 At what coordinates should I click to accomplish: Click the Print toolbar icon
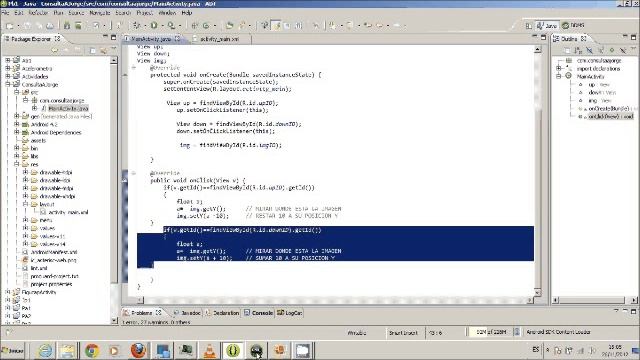[50, 26]
